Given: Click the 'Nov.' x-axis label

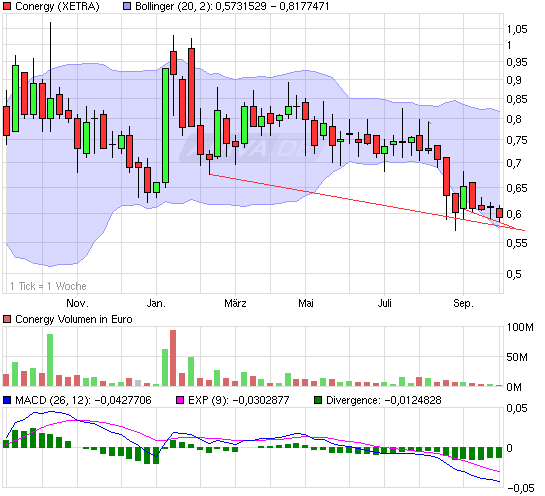Looking at the screenshot, I should pyautogui.click(x=77, y=303).
